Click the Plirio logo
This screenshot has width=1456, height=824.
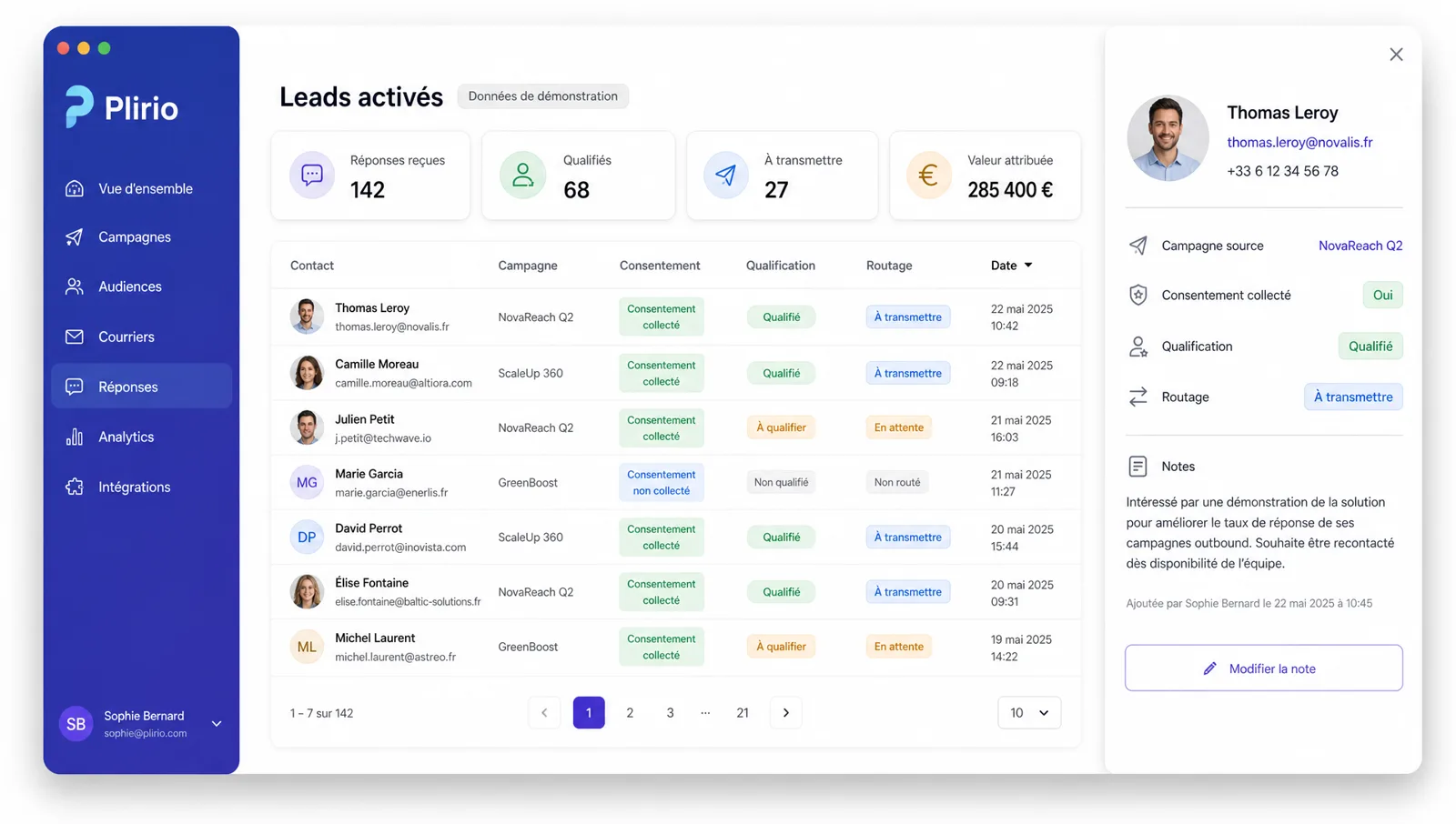[121, 107]
